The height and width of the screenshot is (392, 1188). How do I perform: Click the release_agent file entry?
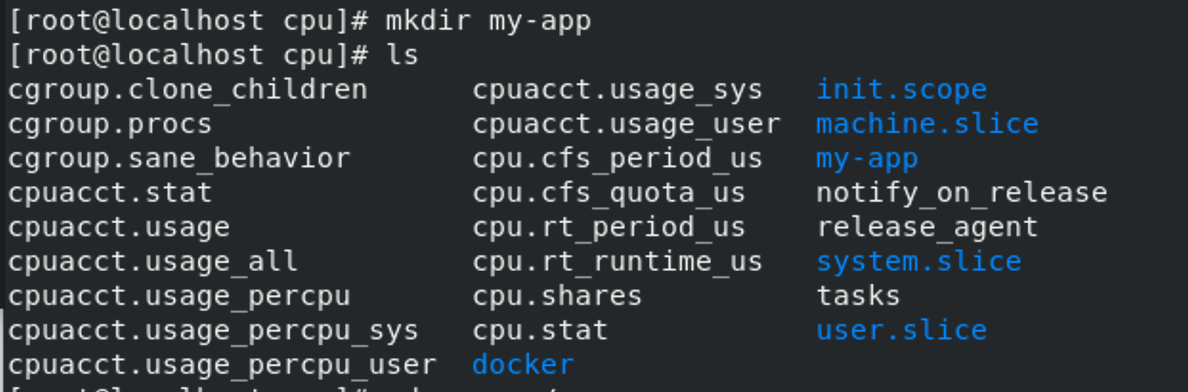(927, 227)
